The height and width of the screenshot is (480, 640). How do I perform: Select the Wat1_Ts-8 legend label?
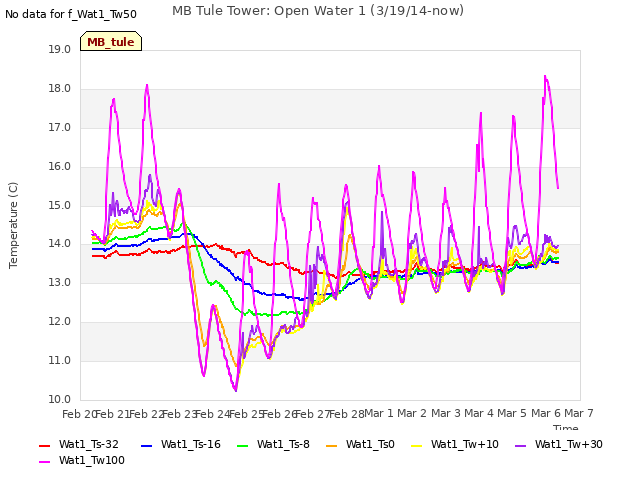click(x=283, y=444)
